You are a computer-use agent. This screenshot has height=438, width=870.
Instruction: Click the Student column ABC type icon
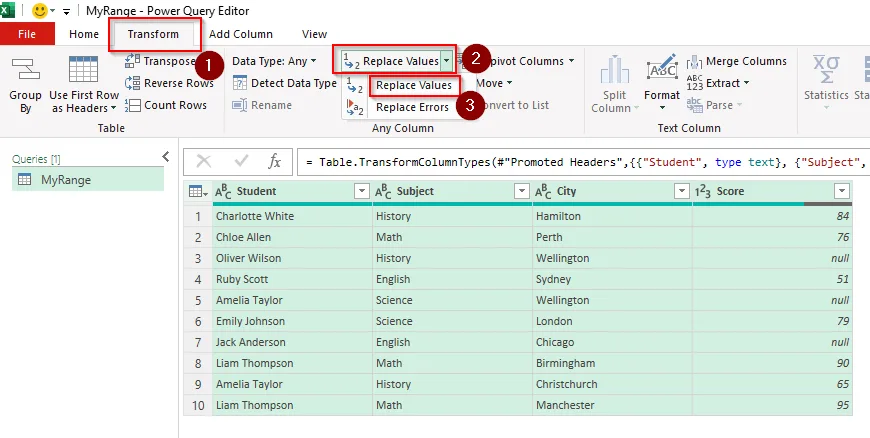pos(223,192)
